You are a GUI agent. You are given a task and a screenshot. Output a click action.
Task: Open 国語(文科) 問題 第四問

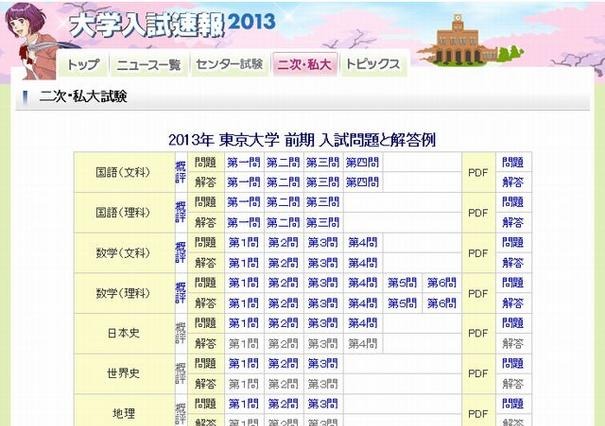362,162
